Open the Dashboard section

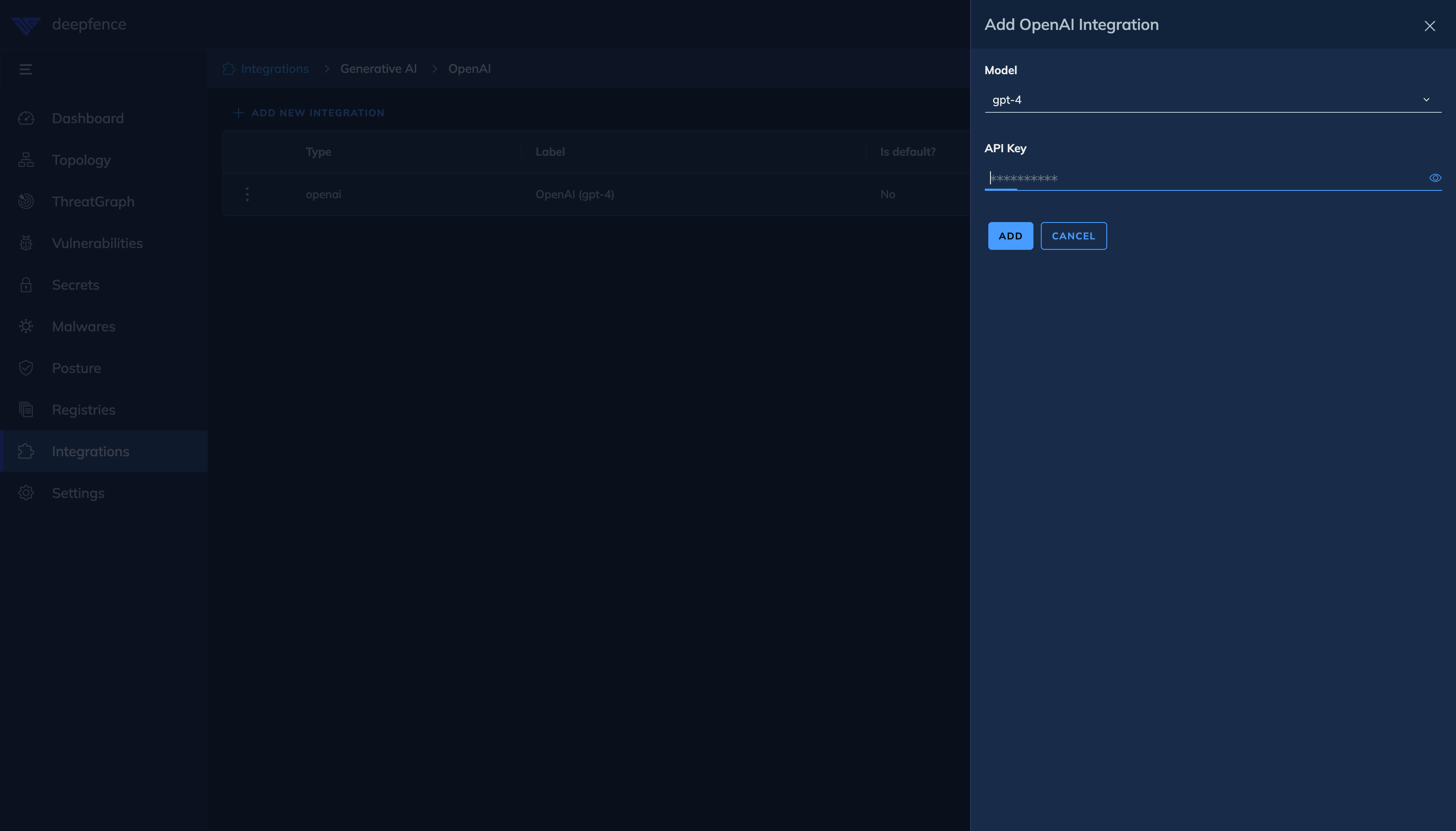(x=87, y=118)
